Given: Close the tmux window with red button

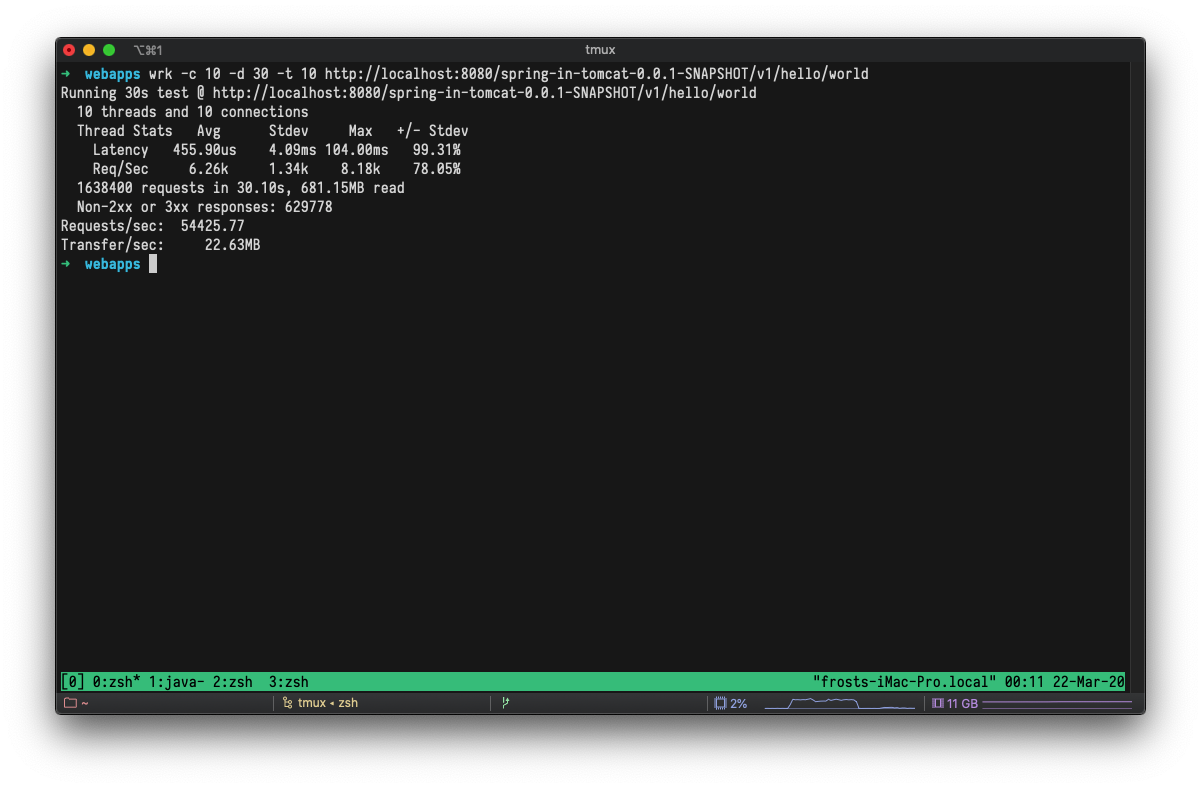Looking at the screenshot, I should 69,50.
